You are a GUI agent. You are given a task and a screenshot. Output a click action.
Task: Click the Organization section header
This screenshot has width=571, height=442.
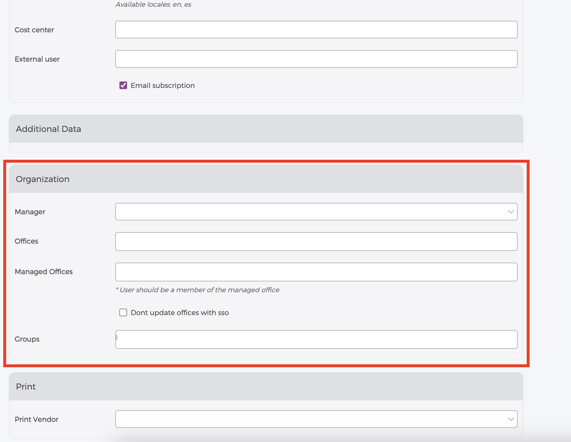[266, 179]
